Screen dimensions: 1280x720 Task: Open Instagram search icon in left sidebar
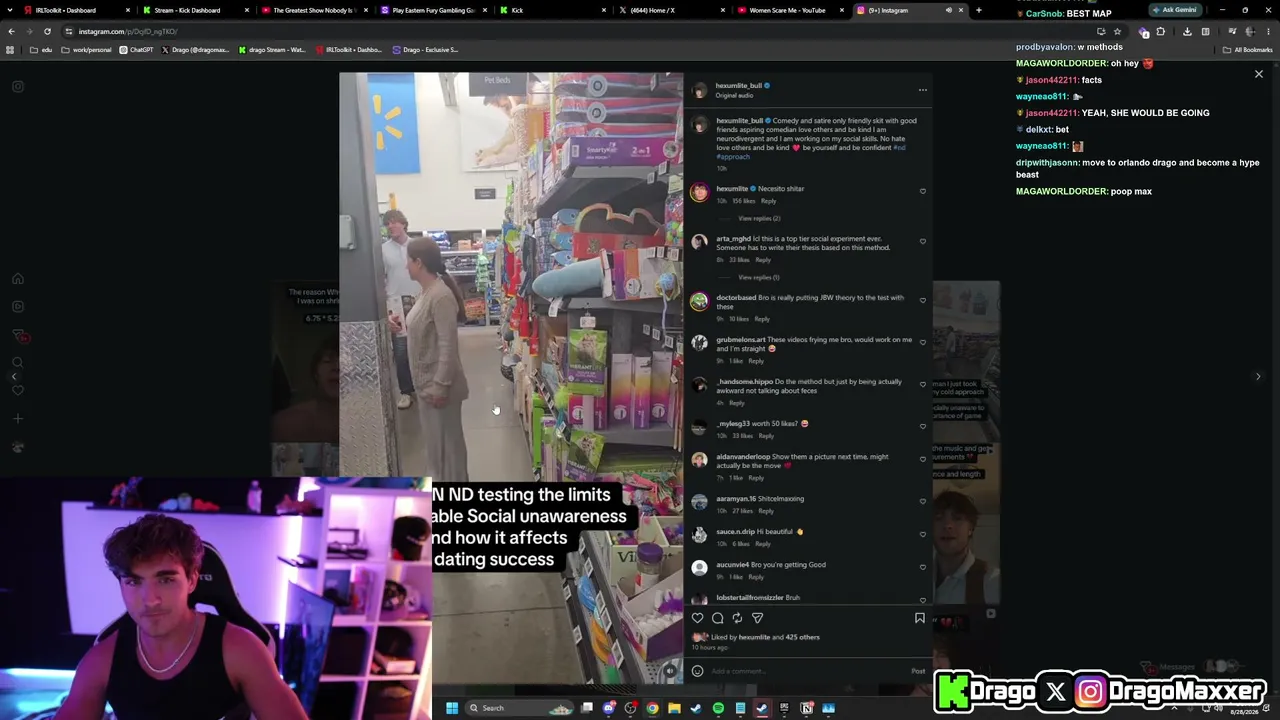coord(17,363)
